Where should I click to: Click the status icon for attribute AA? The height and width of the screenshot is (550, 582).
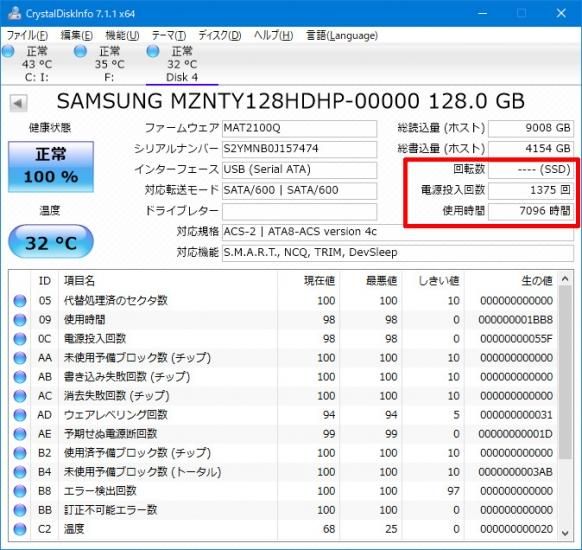click(x=20, y=358)
